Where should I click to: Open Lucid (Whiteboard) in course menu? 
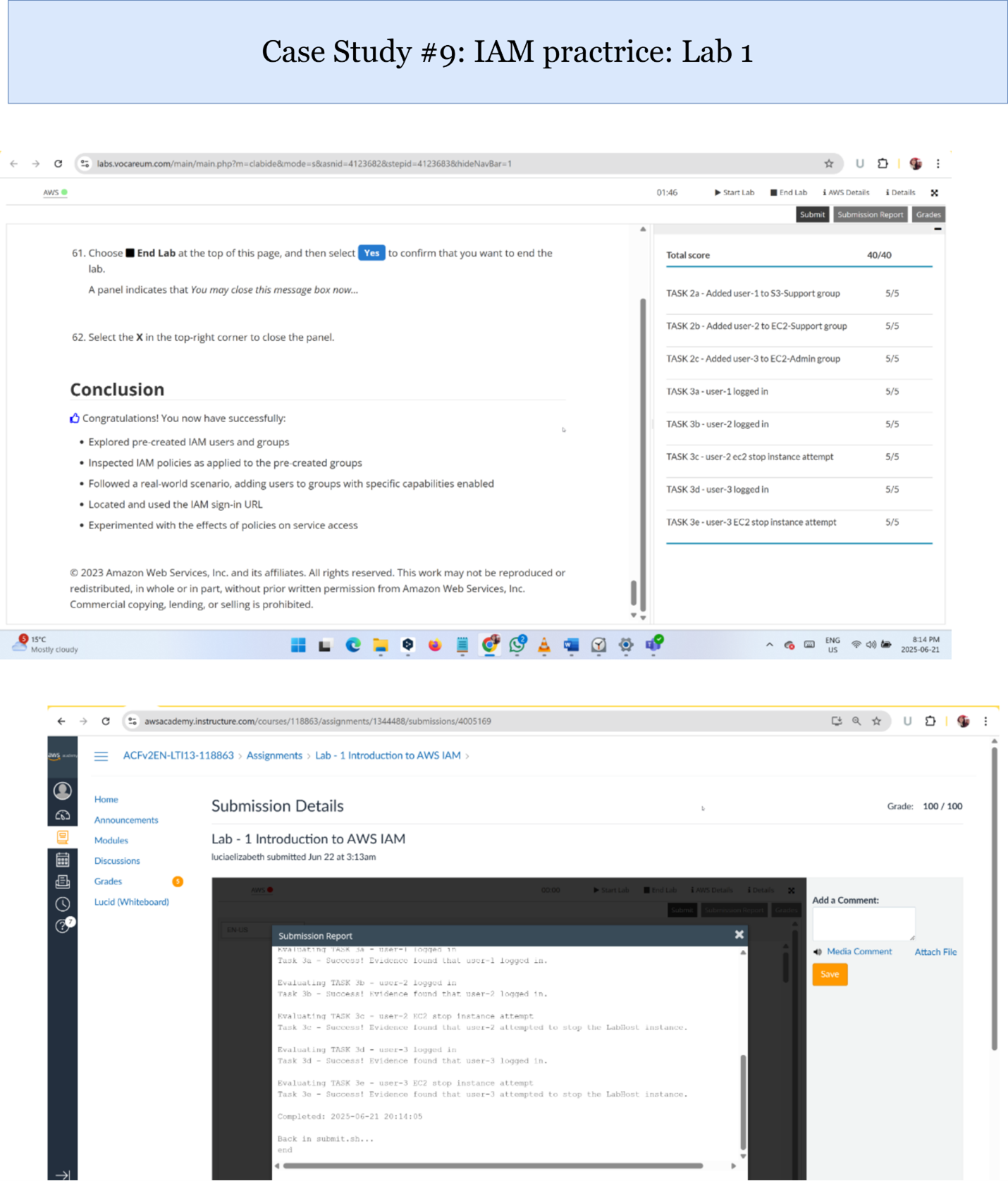(132, 901)
